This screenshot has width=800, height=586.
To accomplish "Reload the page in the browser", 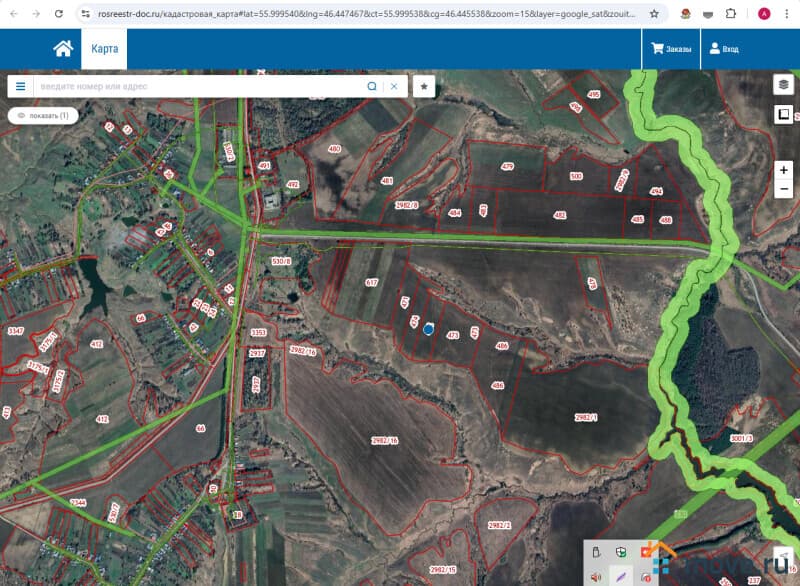I will pyautogui.click(x=59, y=14).
